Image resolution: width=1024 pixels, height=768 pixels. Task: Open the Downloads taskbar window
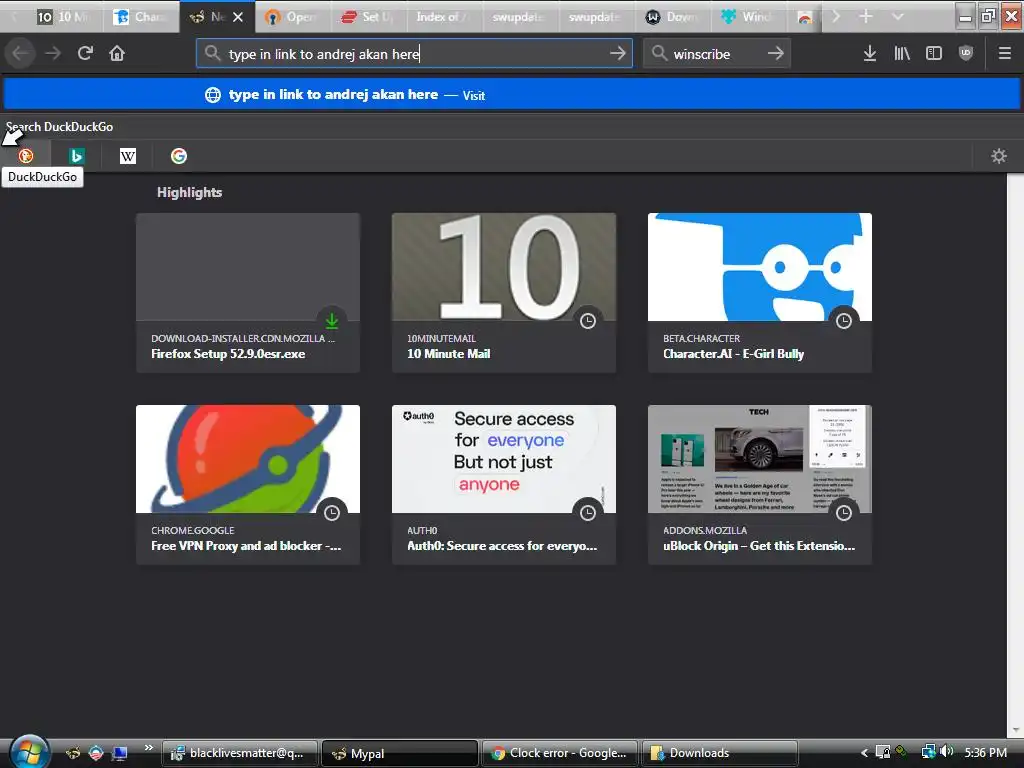(720, 753)
